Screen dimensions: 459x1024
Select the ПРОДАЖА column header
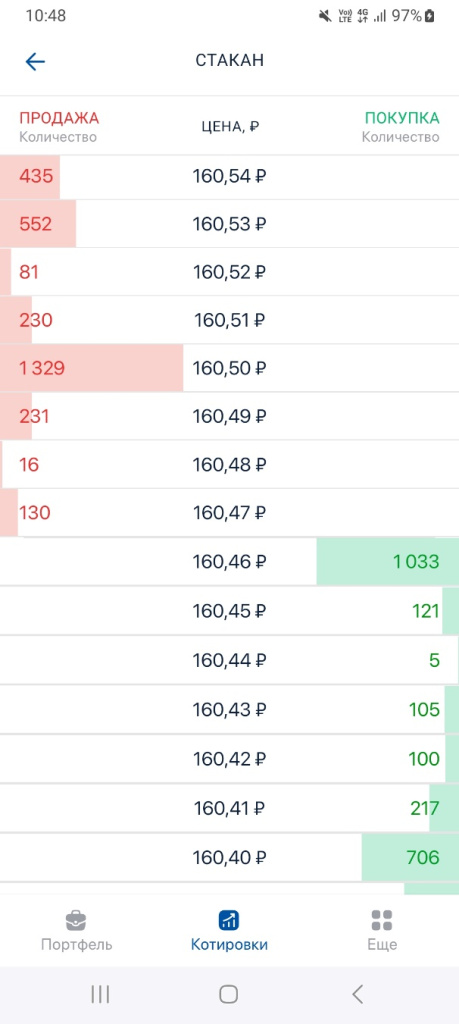59,118
